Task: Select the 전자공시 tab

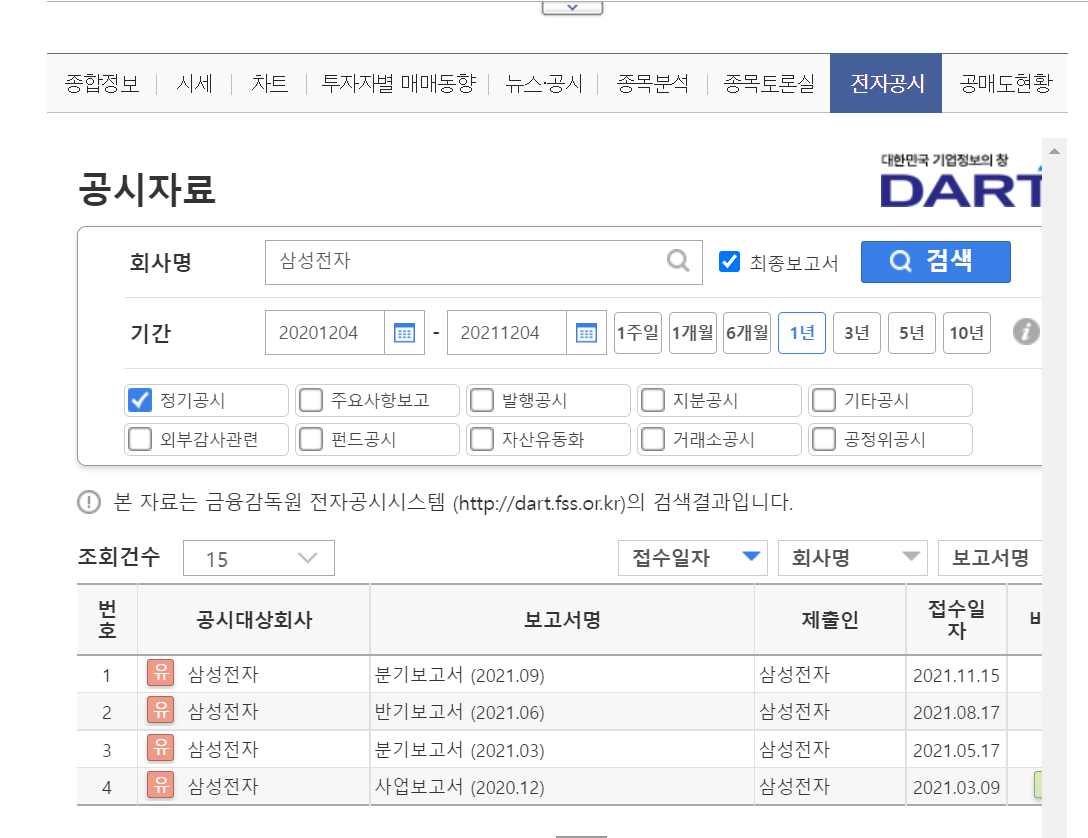Action: pos(886,83)
